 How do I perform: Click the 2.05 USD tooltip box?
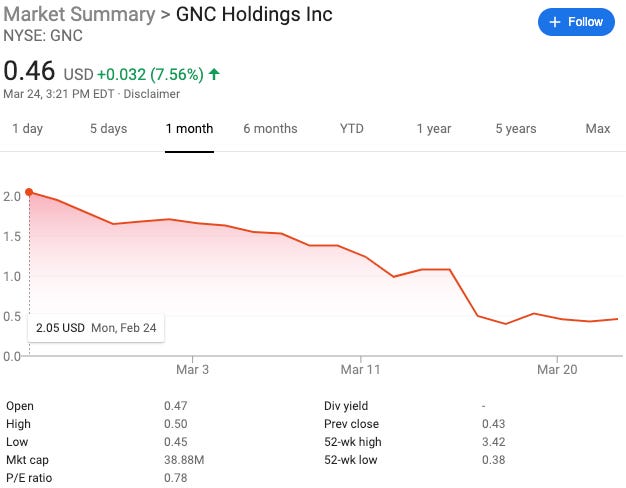97,327
